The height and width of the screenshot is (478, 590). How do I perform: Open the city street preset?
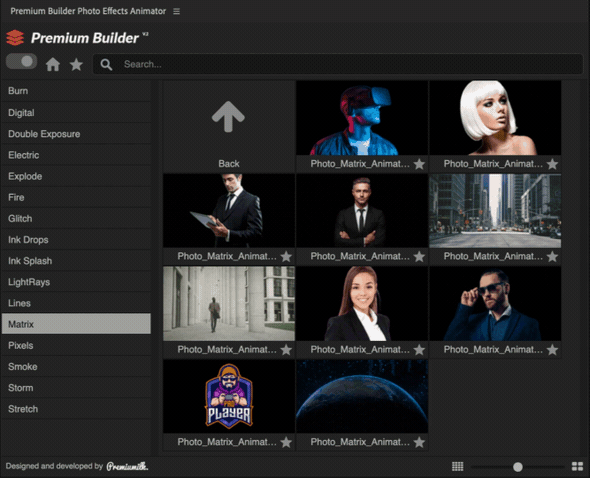click(495, 211)
